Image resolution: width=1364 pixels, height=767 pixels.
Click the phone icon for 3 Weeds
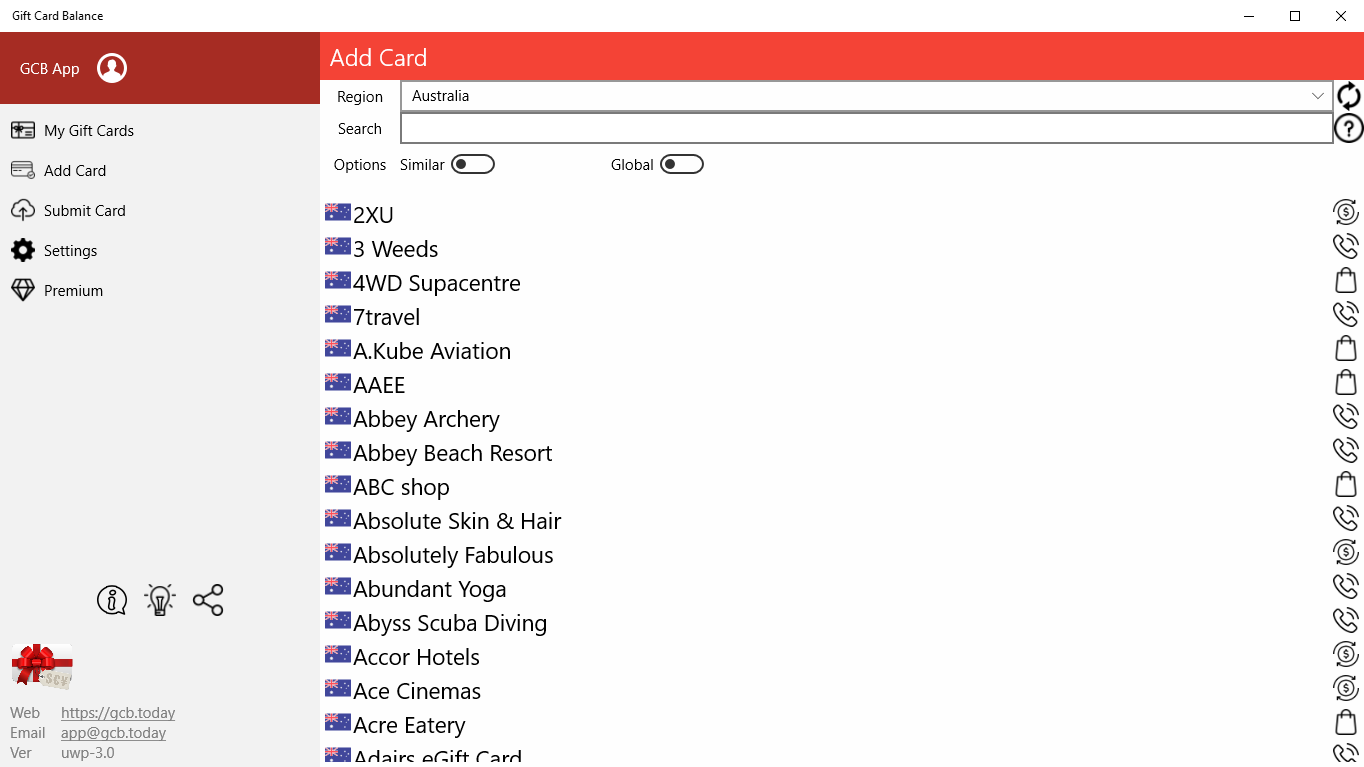coord(1346,246)
